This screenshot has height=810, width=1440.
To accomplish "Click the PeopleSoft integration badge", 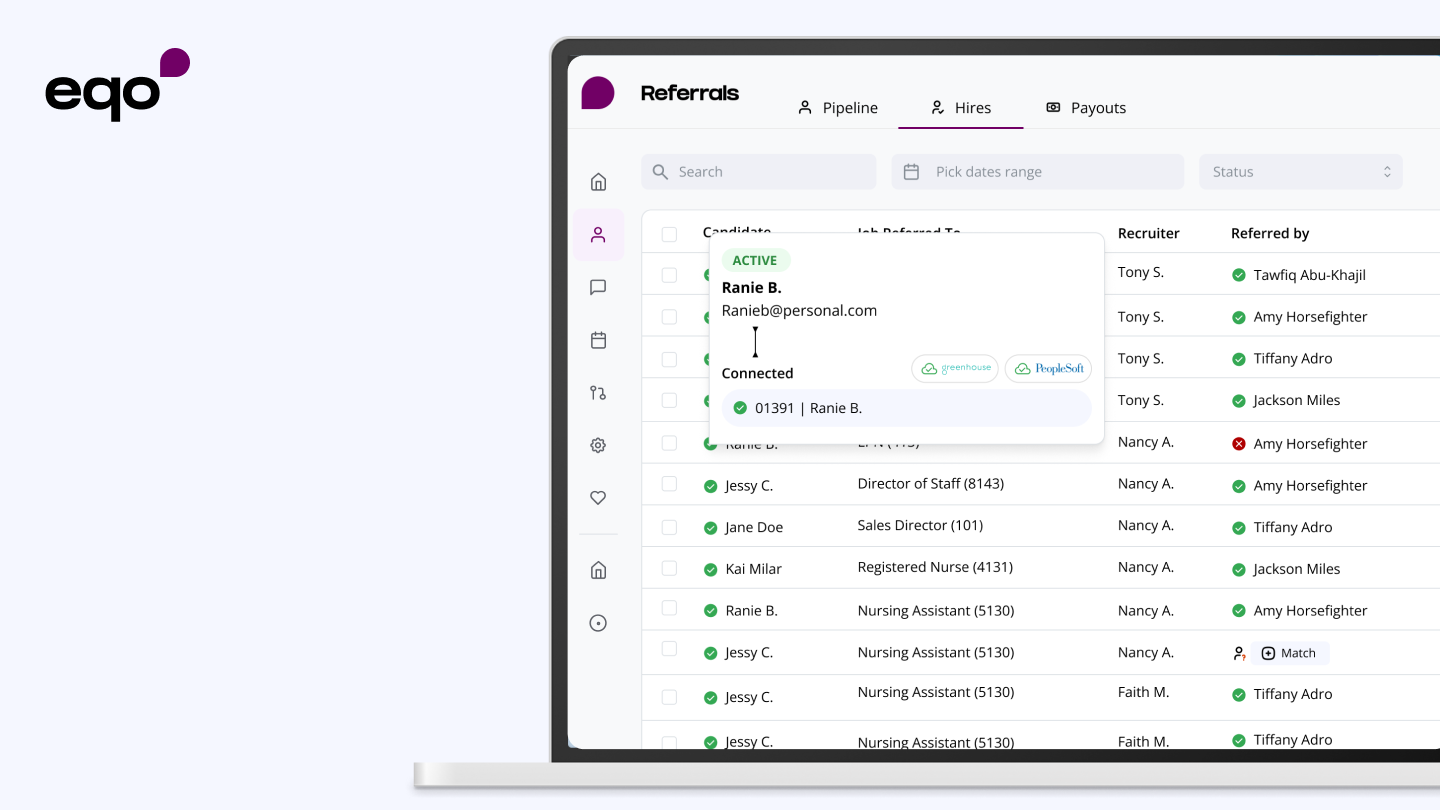I will 1048,368.
